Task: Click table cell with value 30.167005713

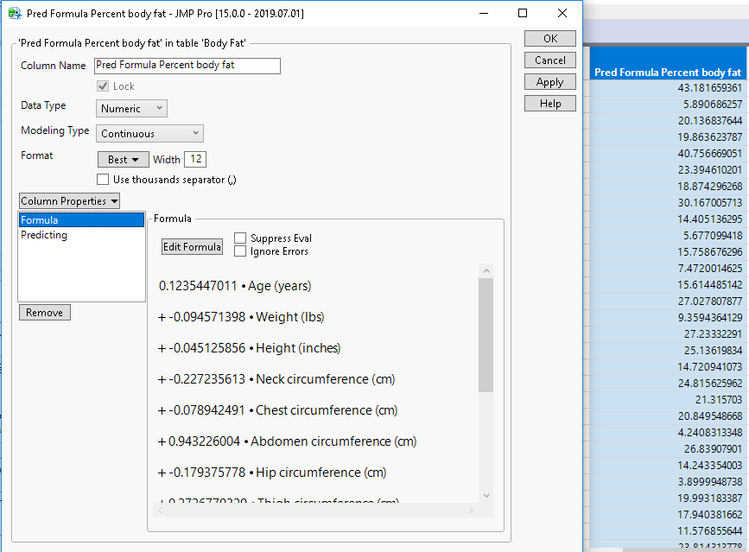Action: (667, 202)
